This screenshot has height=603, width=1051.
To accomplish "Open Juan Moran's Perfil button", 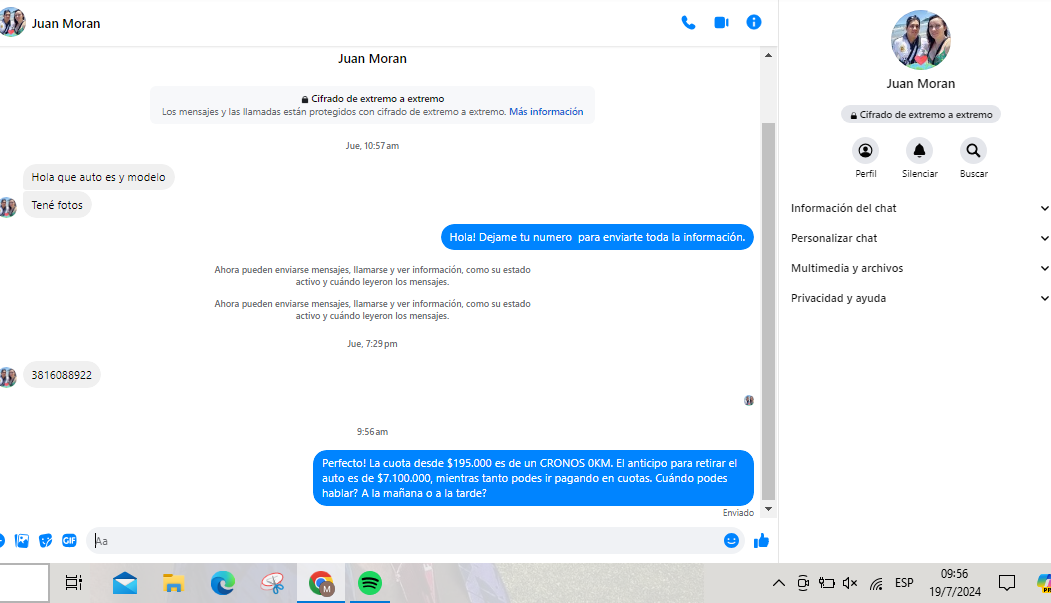I will (x=866, y=151).
